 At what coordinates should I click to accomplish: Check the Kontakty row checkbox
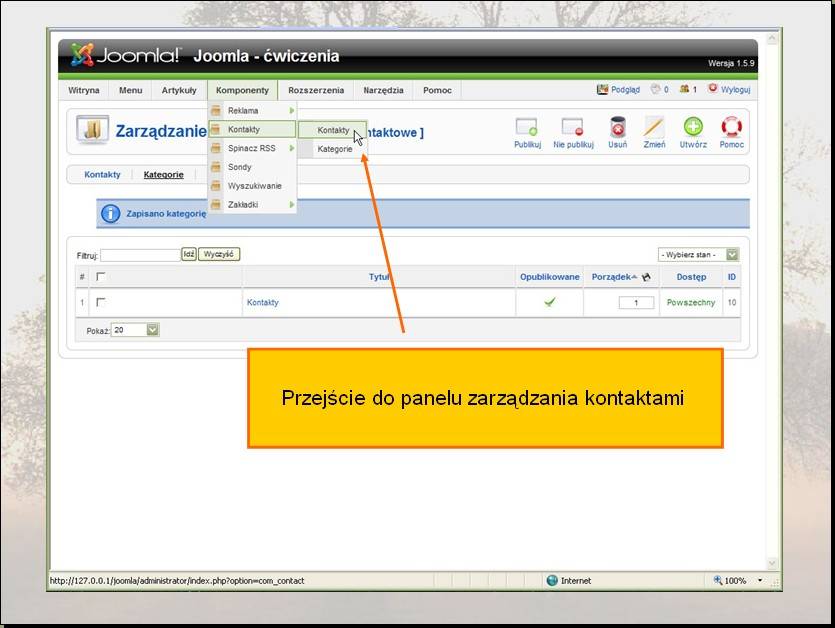(101, 302)
